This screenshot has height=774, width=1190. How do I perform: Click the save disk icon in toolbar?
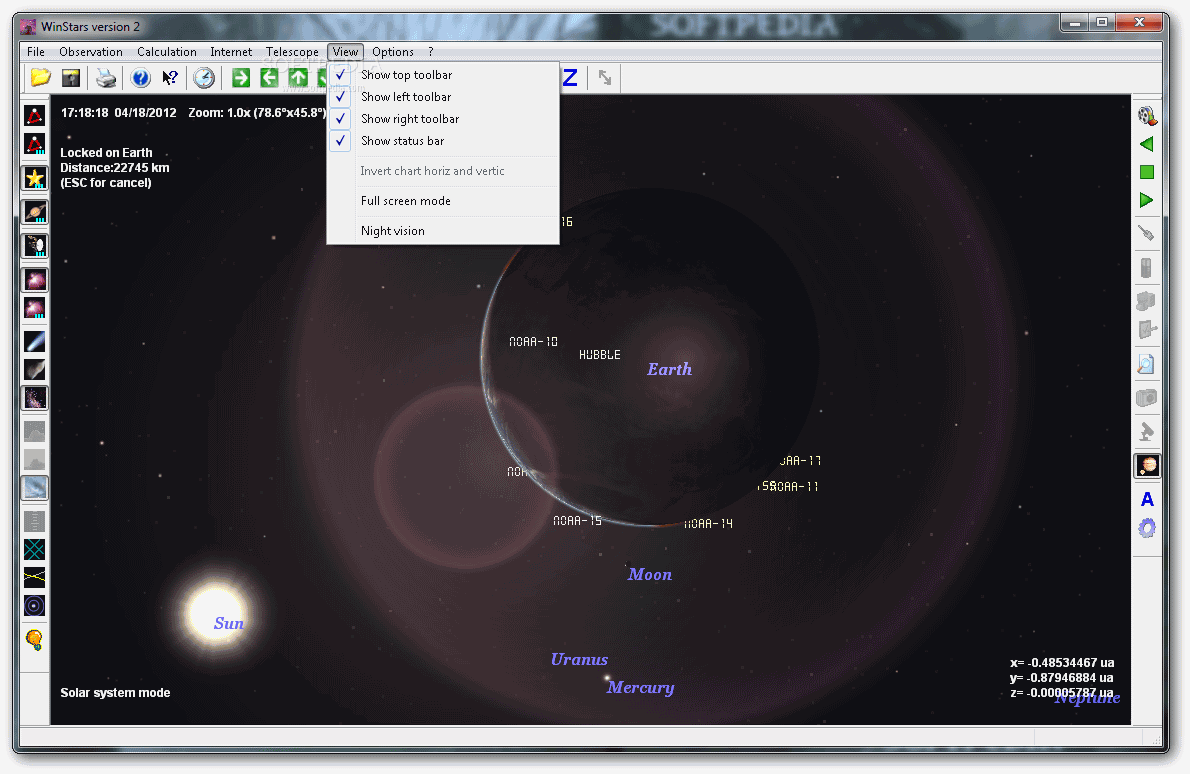(71, 77)
